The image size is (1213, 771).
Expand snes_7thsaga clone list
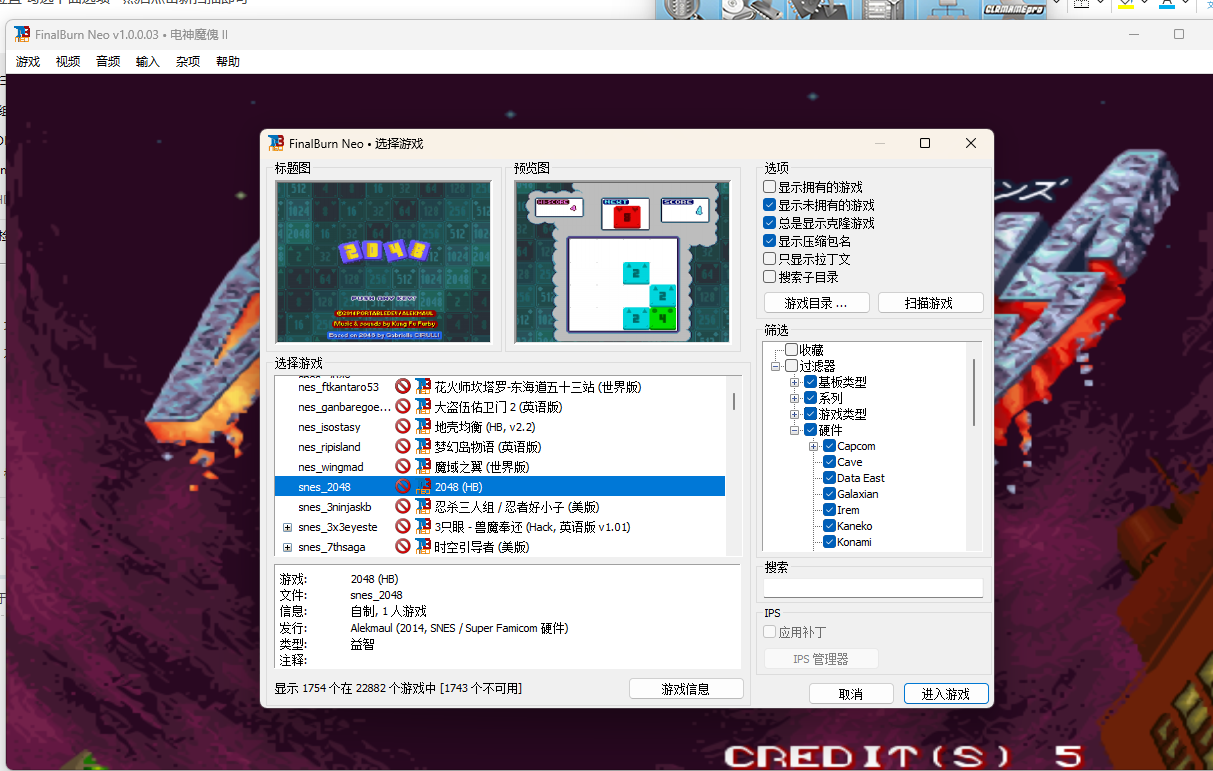[x=287, y=547]
